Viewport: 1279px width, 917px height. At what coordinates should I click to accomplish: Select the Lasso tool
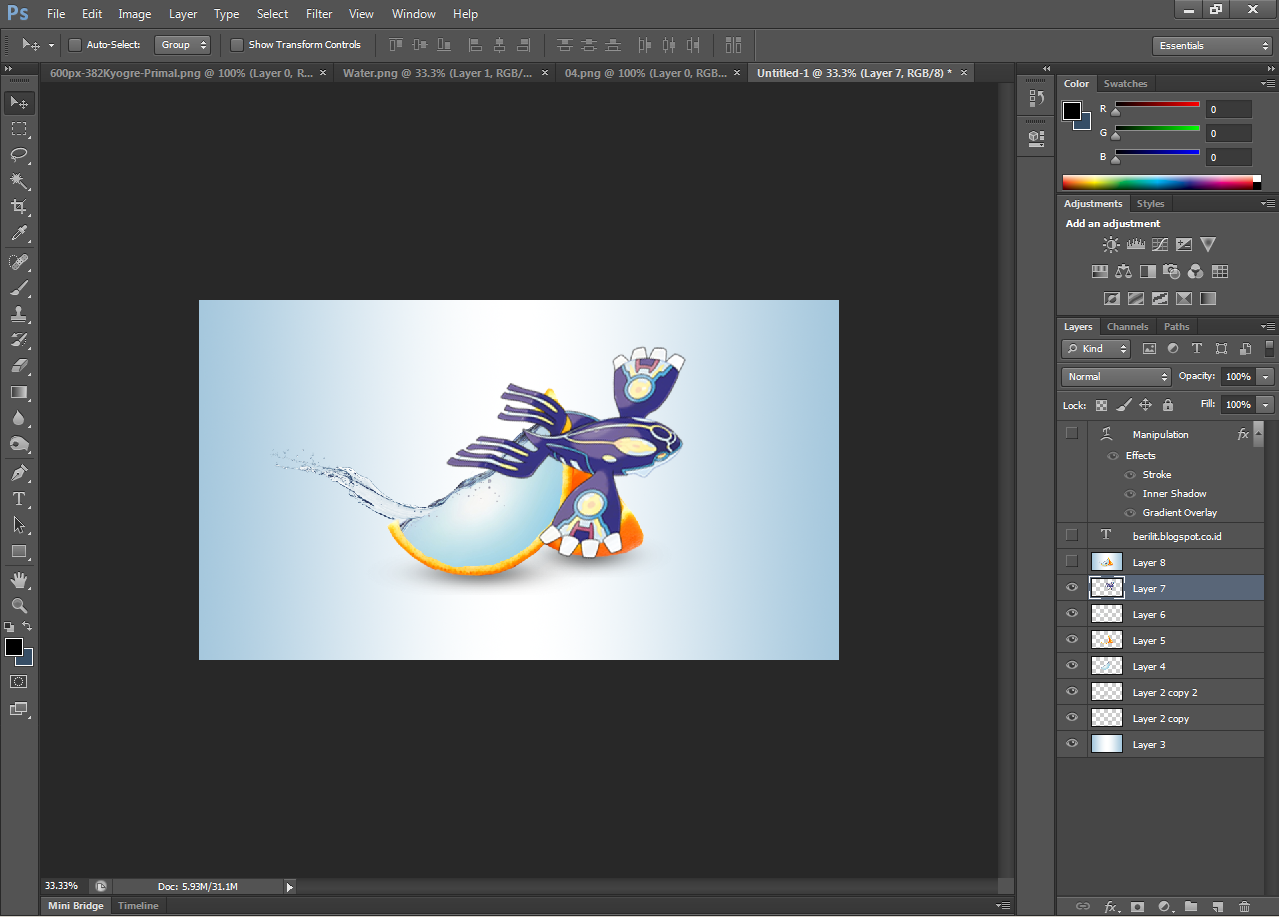click(x=19, y=154)
